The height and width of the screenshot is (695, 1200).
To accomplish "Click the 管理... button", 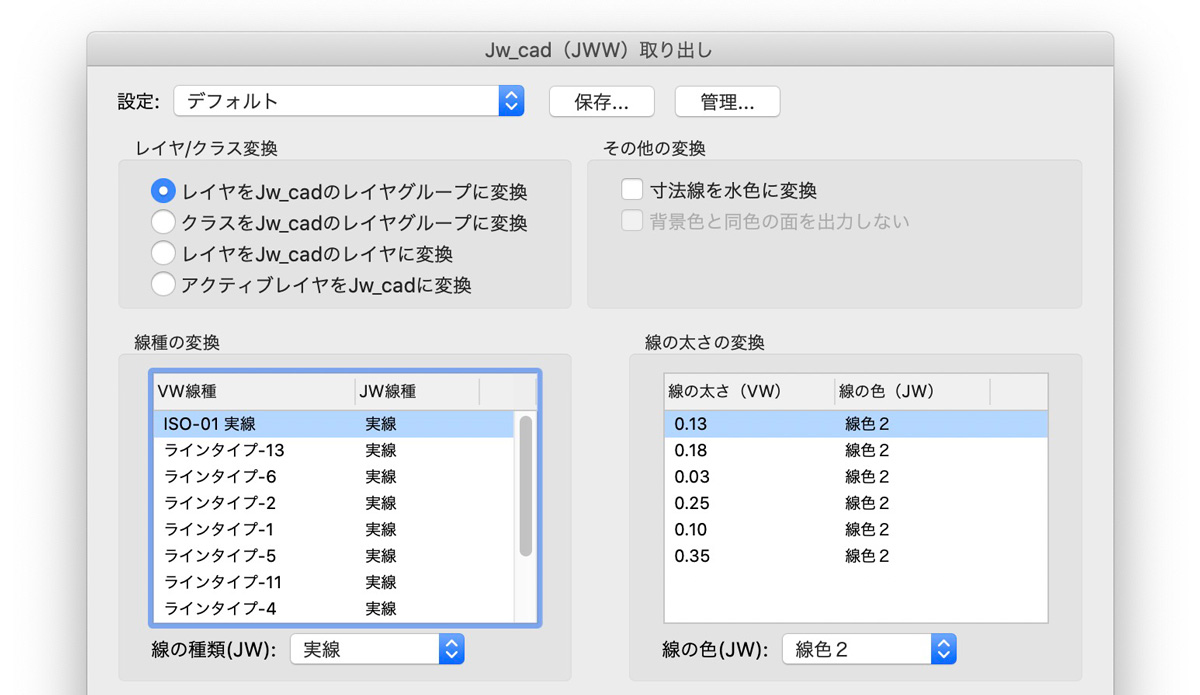I will (x=727, y=102).
